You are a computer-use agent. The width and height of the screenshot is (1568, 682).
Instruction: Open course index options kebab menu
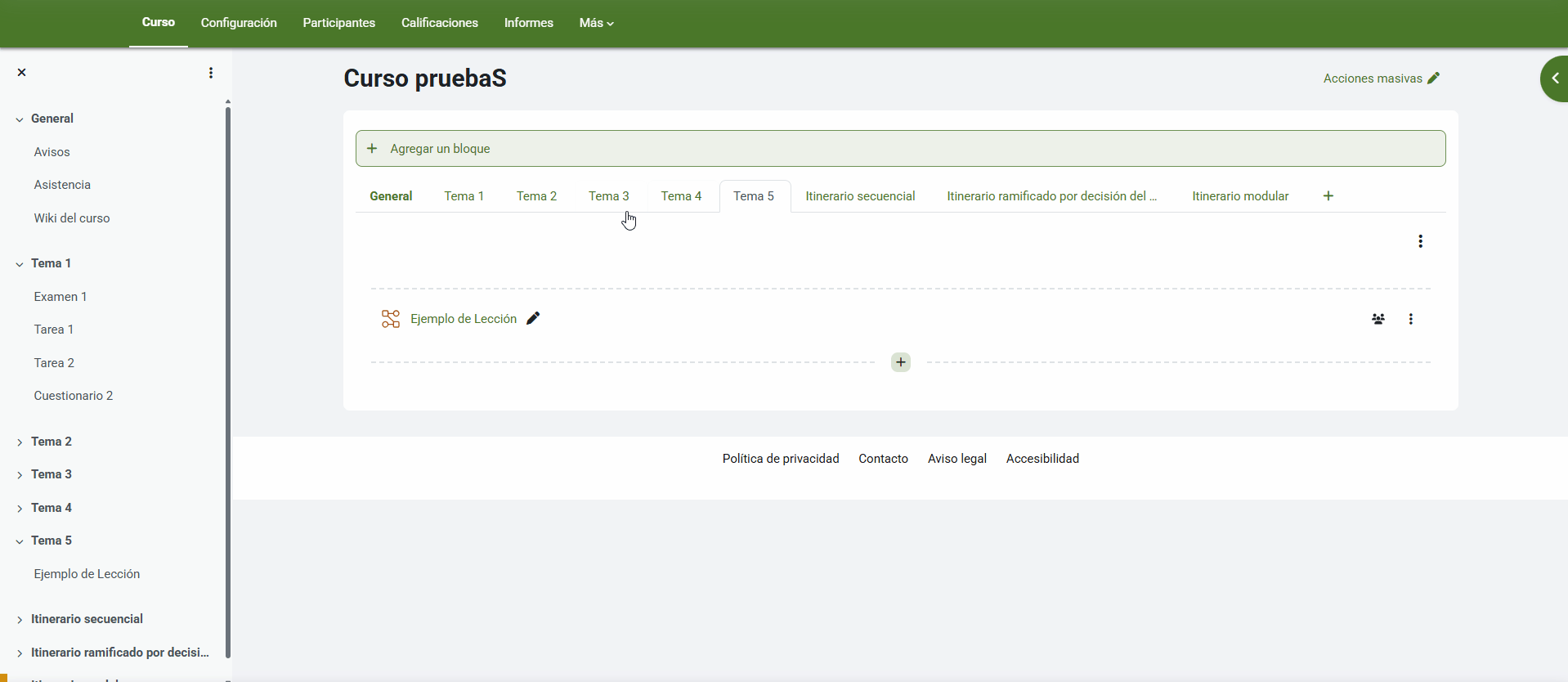pos(211,73)
